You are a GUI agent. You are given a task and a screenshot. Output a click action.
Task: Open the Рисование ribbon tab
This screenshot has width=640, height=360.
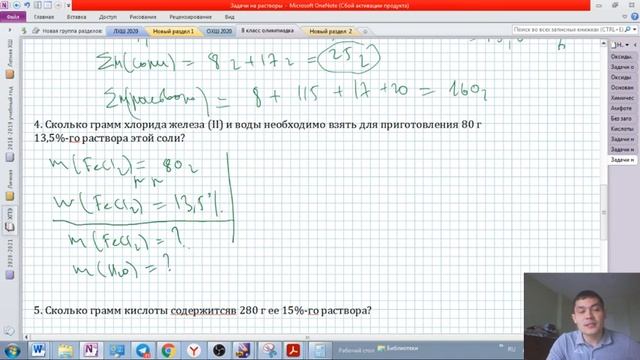click(x=143, y=17)
